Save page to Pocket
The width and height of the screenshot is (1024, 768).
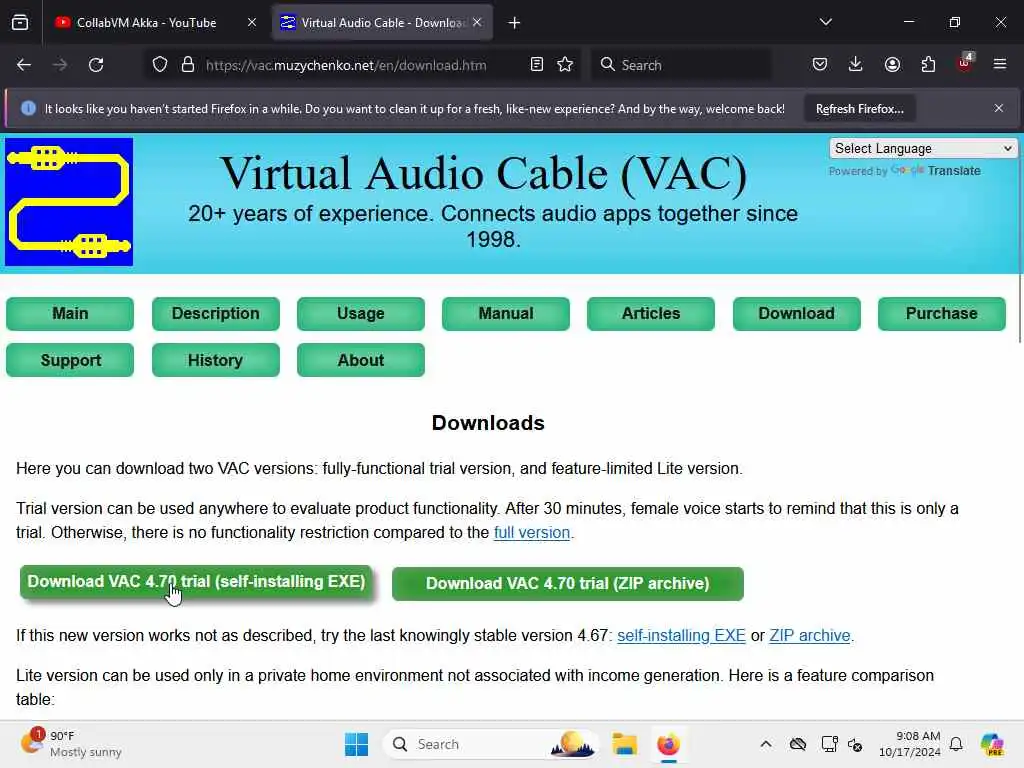tap(820, 65)
